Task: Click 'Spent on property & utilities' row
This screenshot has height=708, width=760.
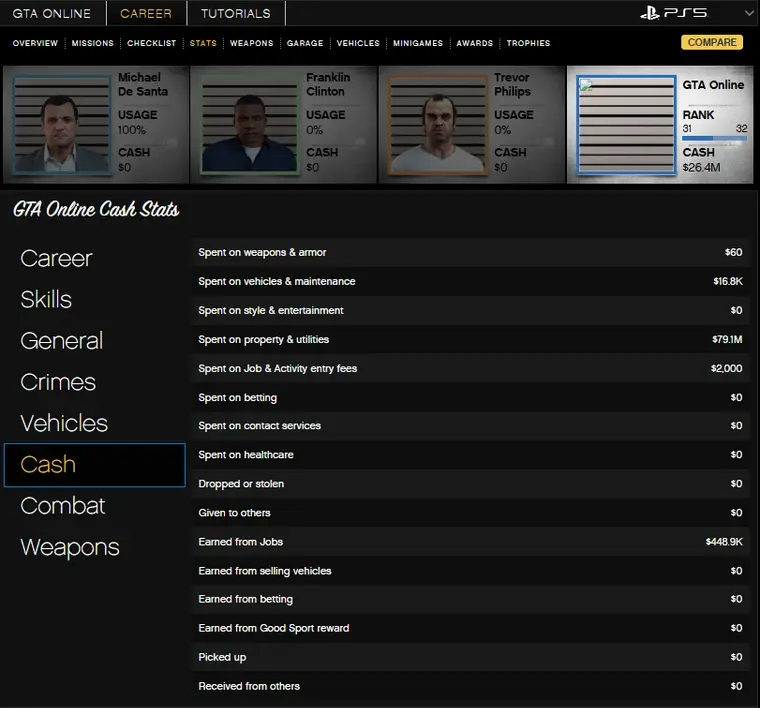Action: point(471,340)
